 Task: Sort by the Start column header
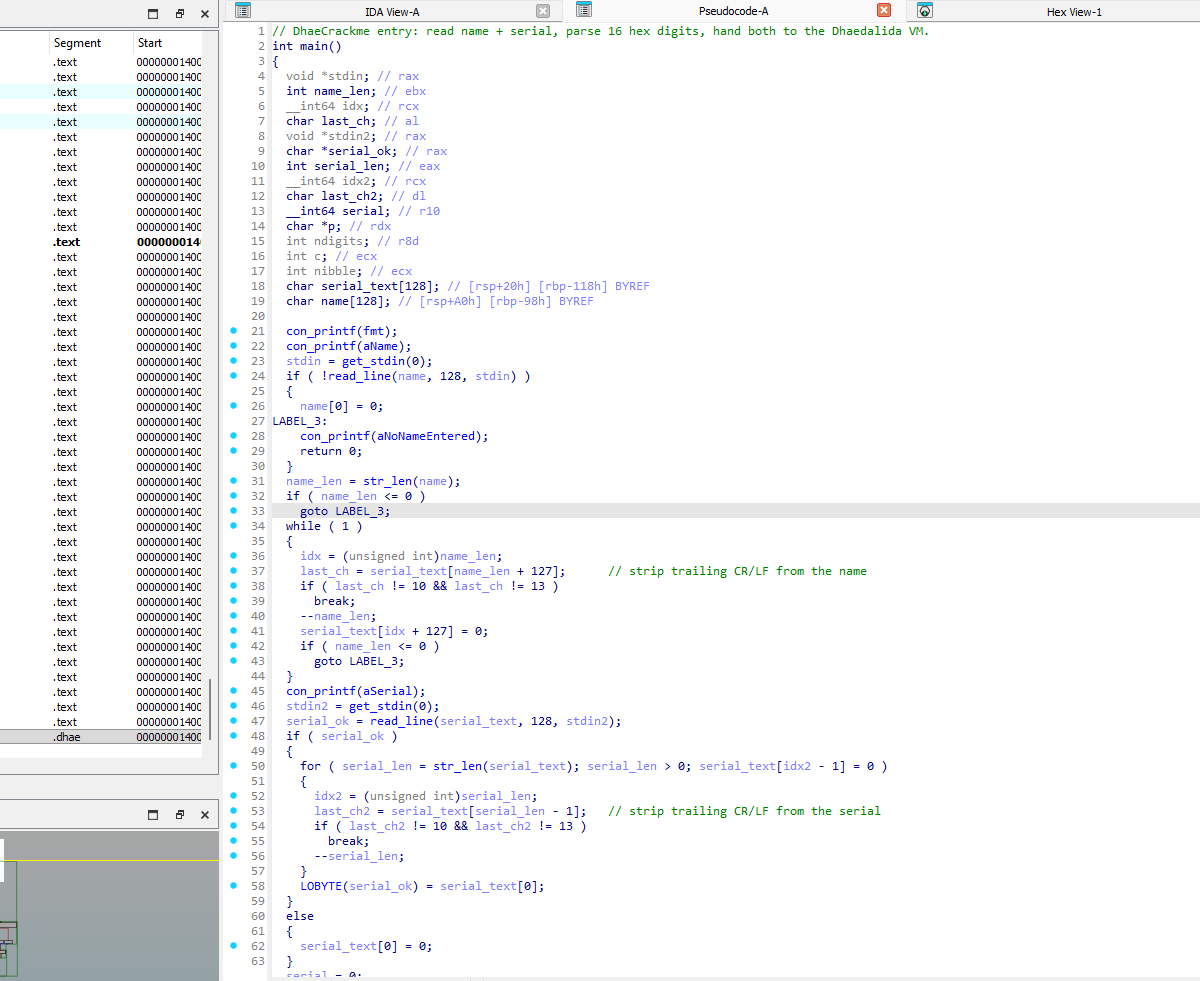point(168,43)
